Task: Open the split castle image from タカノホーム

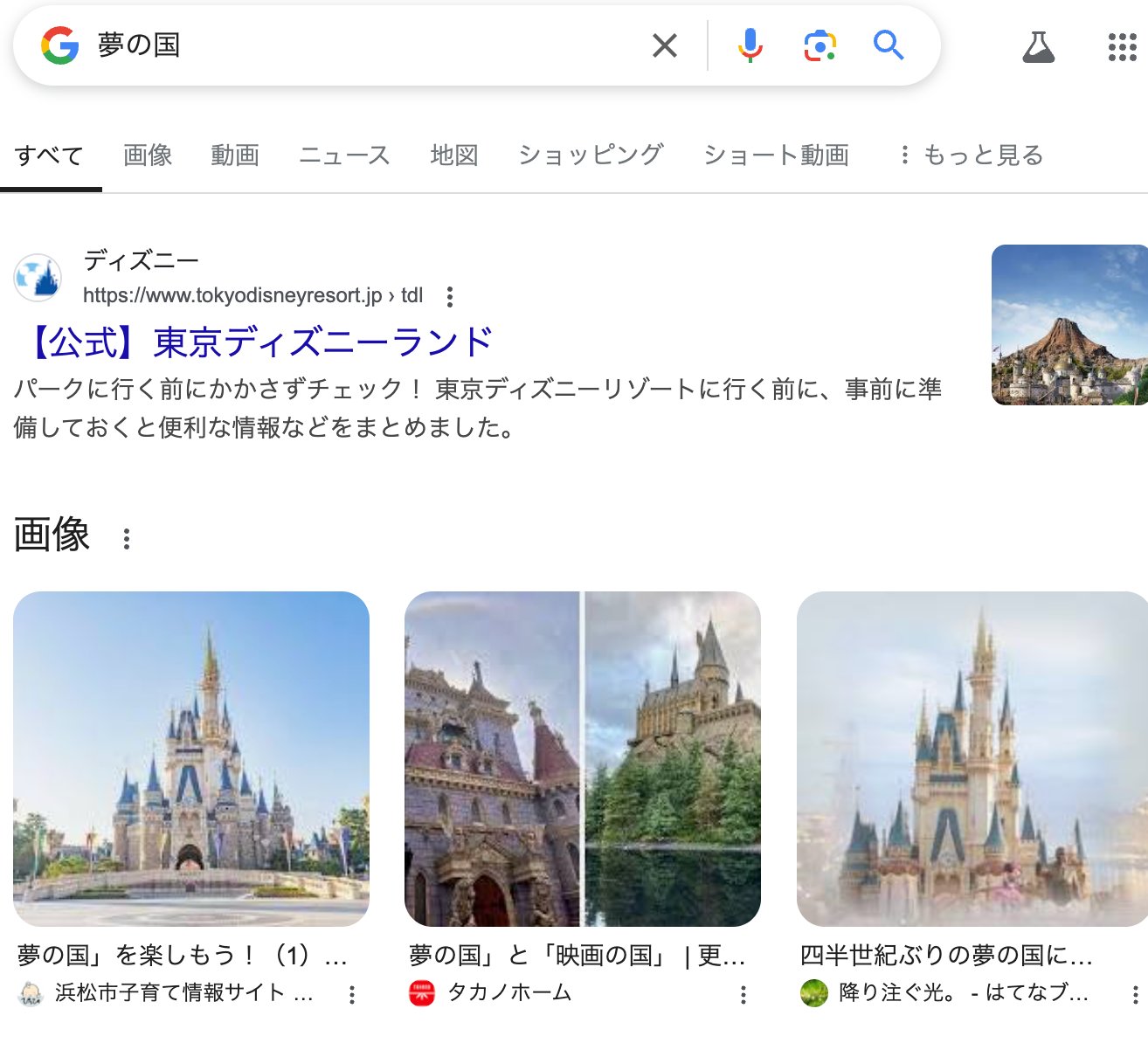Action: [583, 759]
